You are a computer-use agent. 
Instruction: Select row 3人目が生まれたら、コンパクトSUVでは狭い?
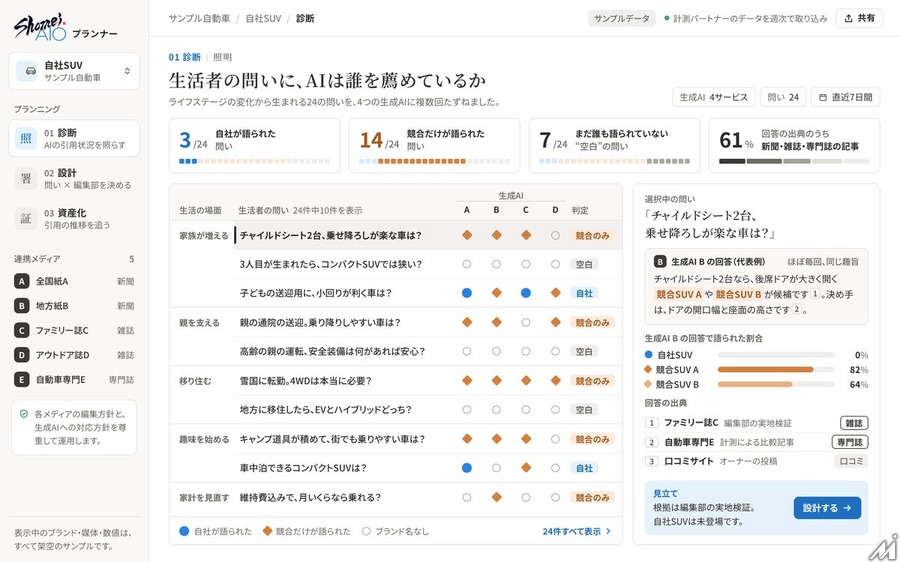click(x=428, y=264)
